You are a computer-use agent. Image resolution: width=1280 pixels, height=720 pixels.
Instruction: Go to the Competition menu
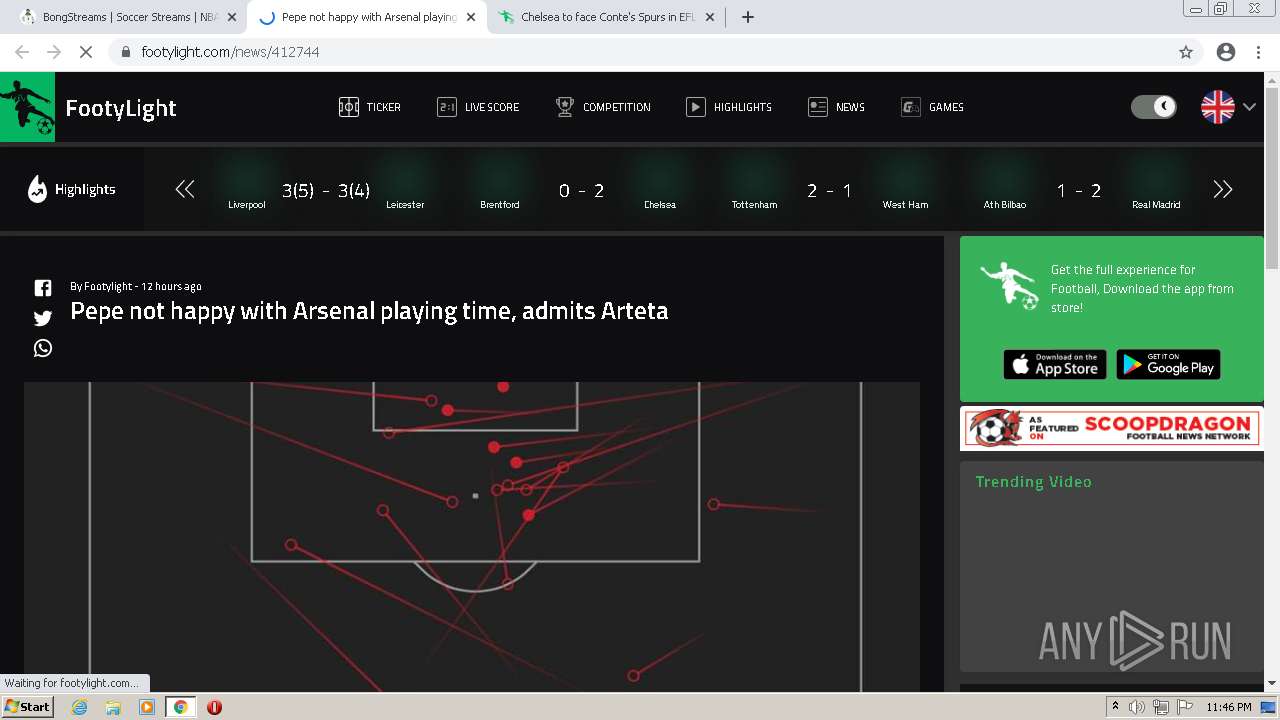(603, 107)
